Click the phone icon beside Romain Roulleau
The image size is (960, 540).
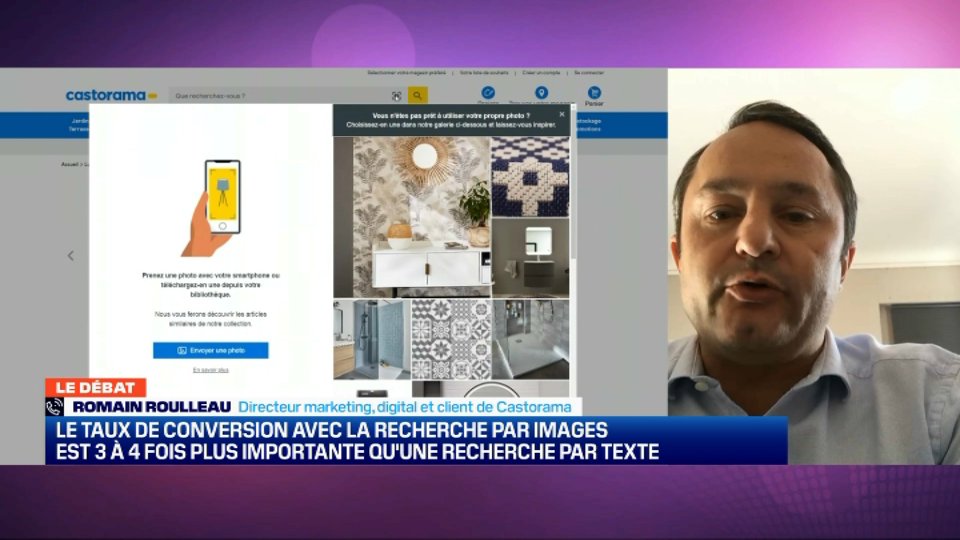pos(54,407)
